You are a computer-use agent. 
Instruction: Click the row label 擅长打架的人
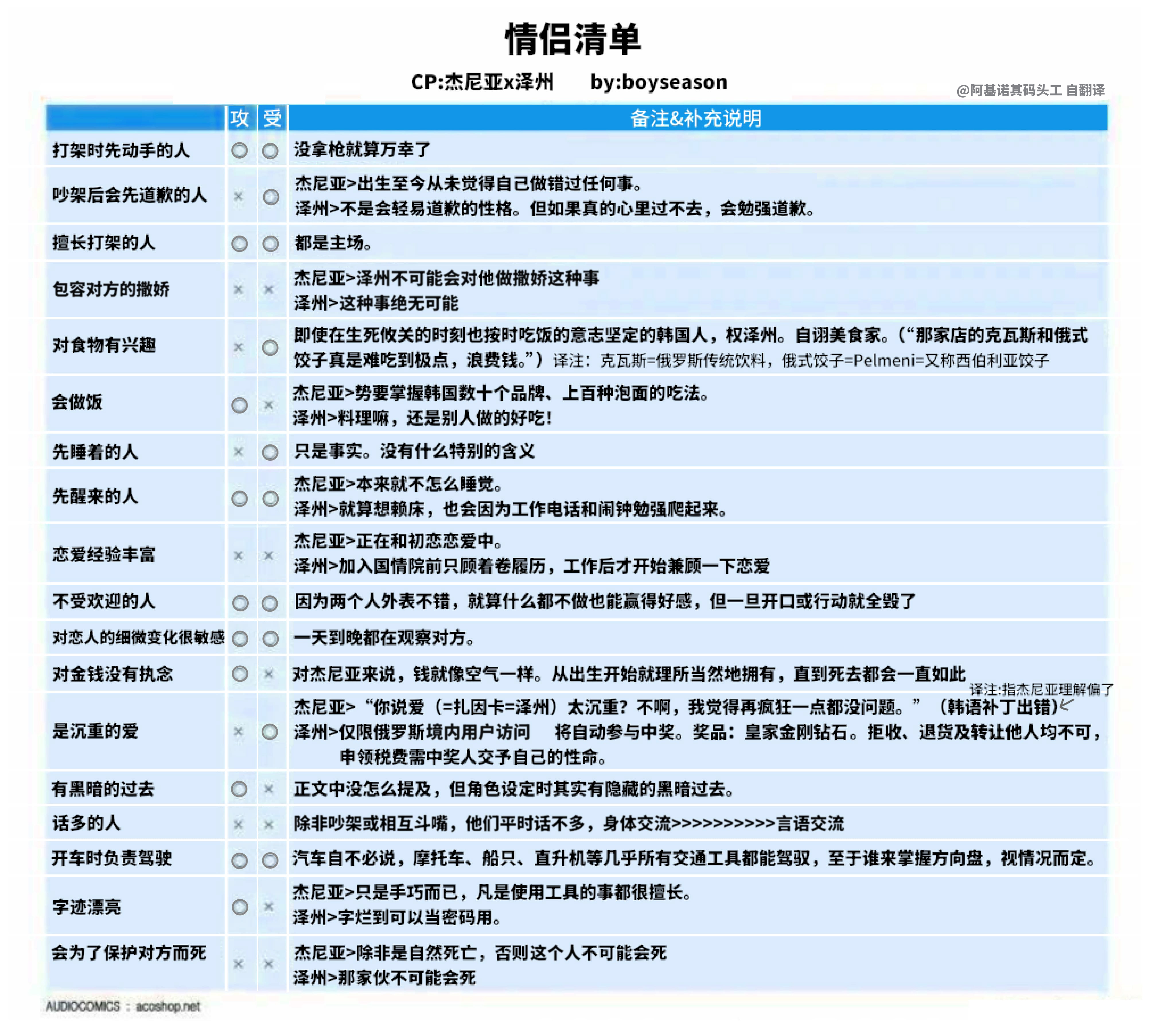pyautogui.click(x=104, y=242)
